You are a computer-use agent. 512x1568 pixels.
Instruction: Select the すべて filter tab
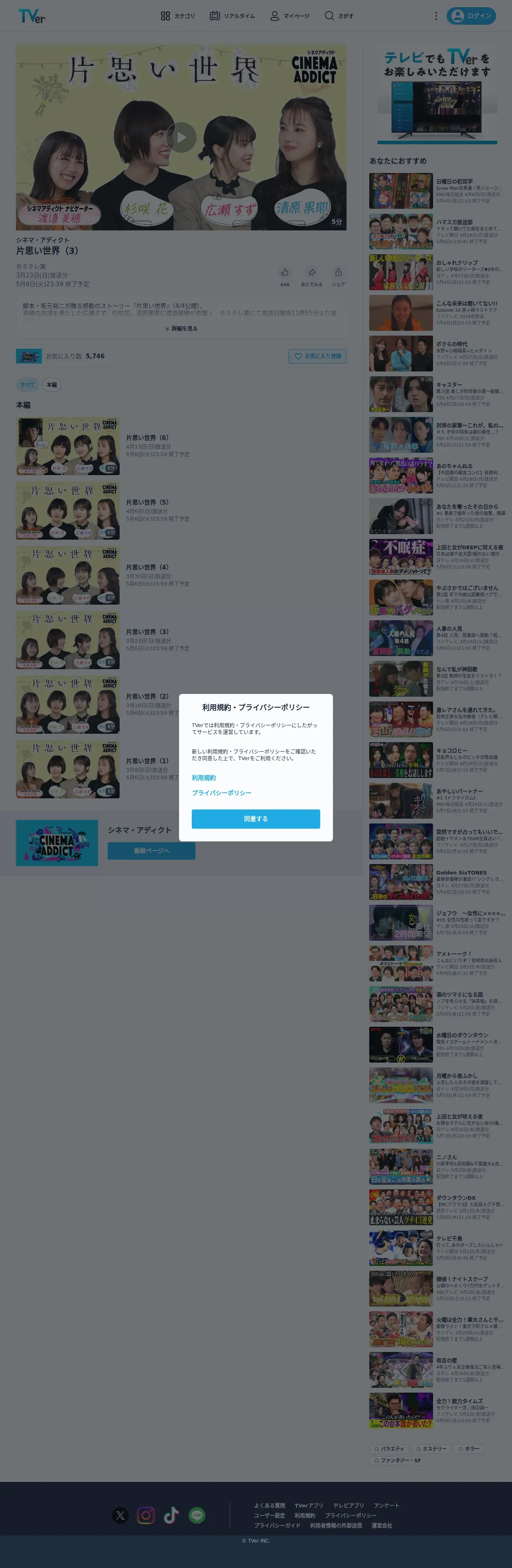pos(28,385)
